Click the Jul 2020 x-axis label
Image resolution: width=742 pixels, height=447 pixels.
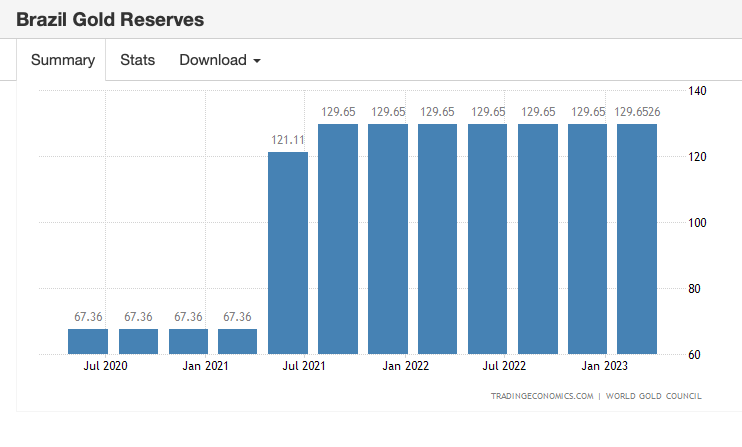click(x=105, y=367)
